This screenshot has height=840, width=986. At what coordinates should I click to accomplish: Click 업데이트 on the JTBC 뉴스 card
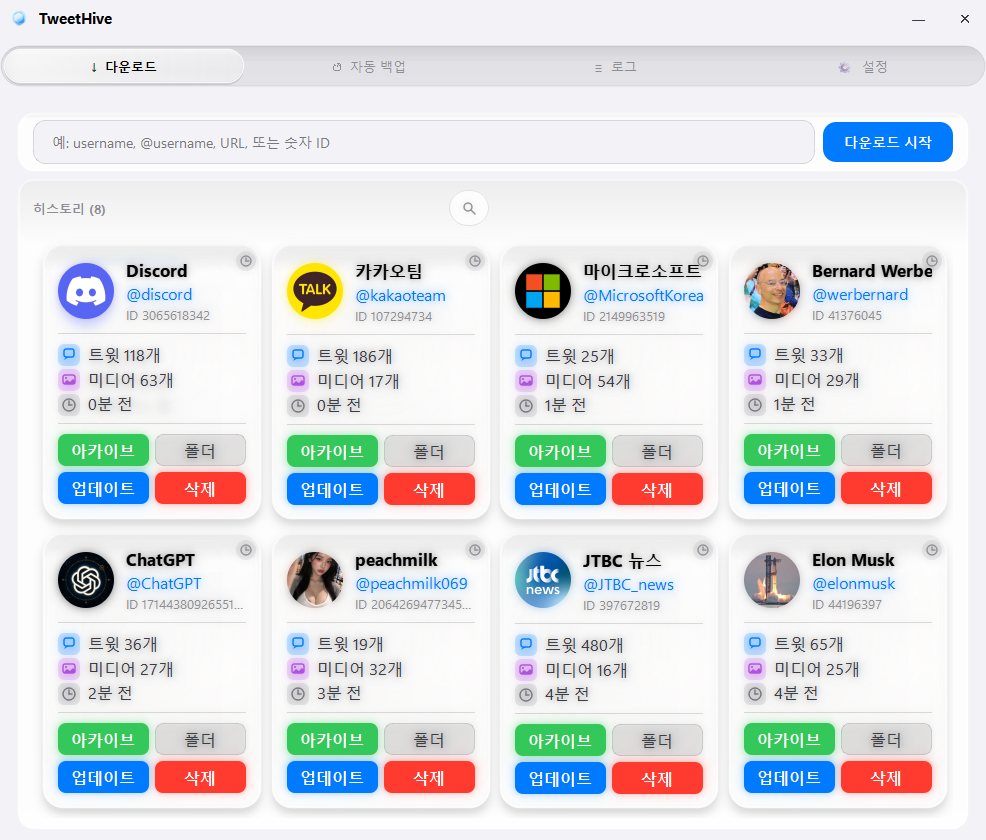tap(560, 778)
